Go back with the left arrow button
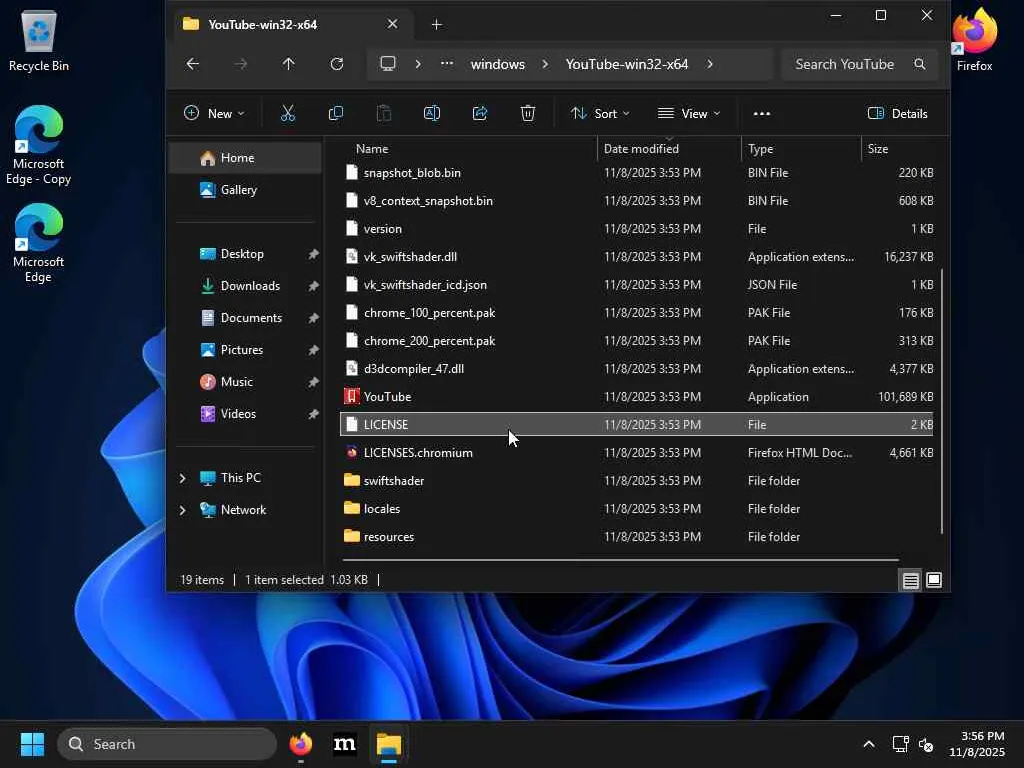The height and width of the screenshot is (768, 1024). (x=193, y=64)
